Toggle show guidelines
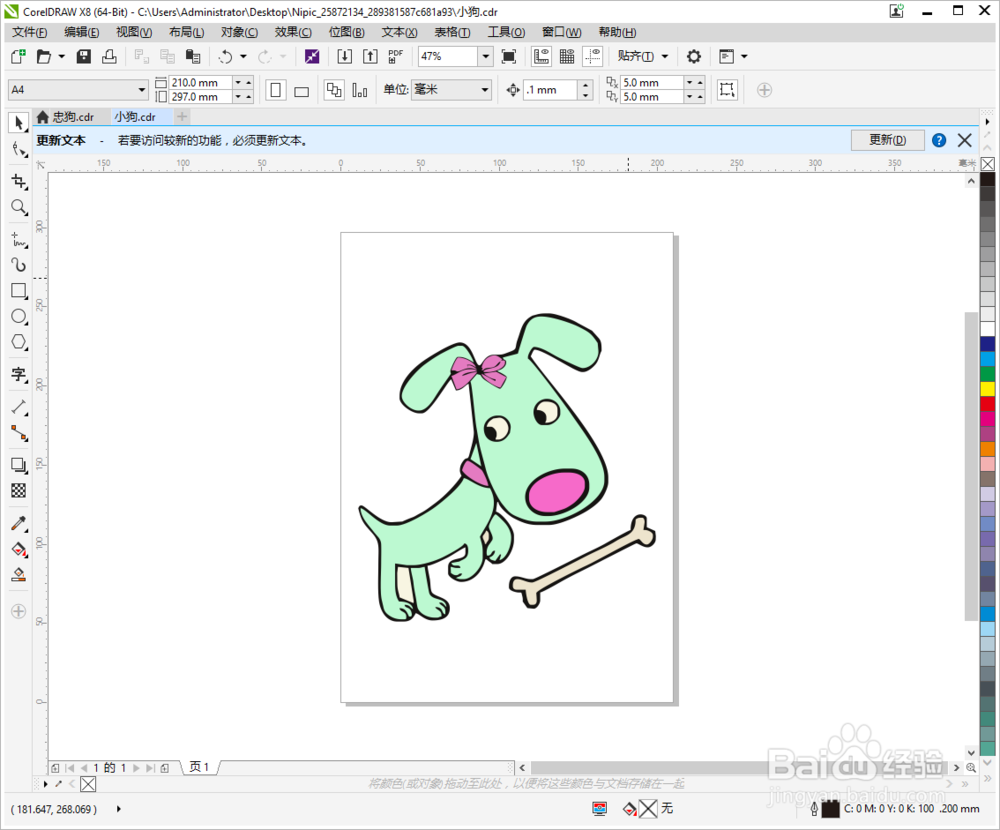 592,57
